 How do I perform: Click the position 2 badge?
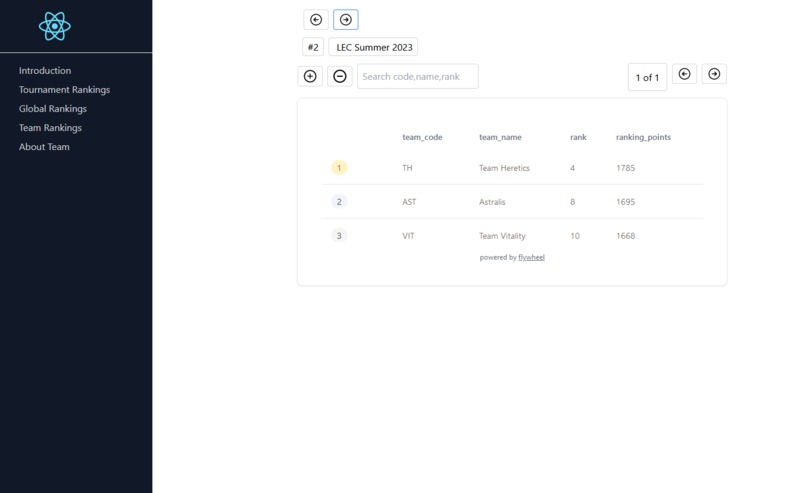pos(339,202)
